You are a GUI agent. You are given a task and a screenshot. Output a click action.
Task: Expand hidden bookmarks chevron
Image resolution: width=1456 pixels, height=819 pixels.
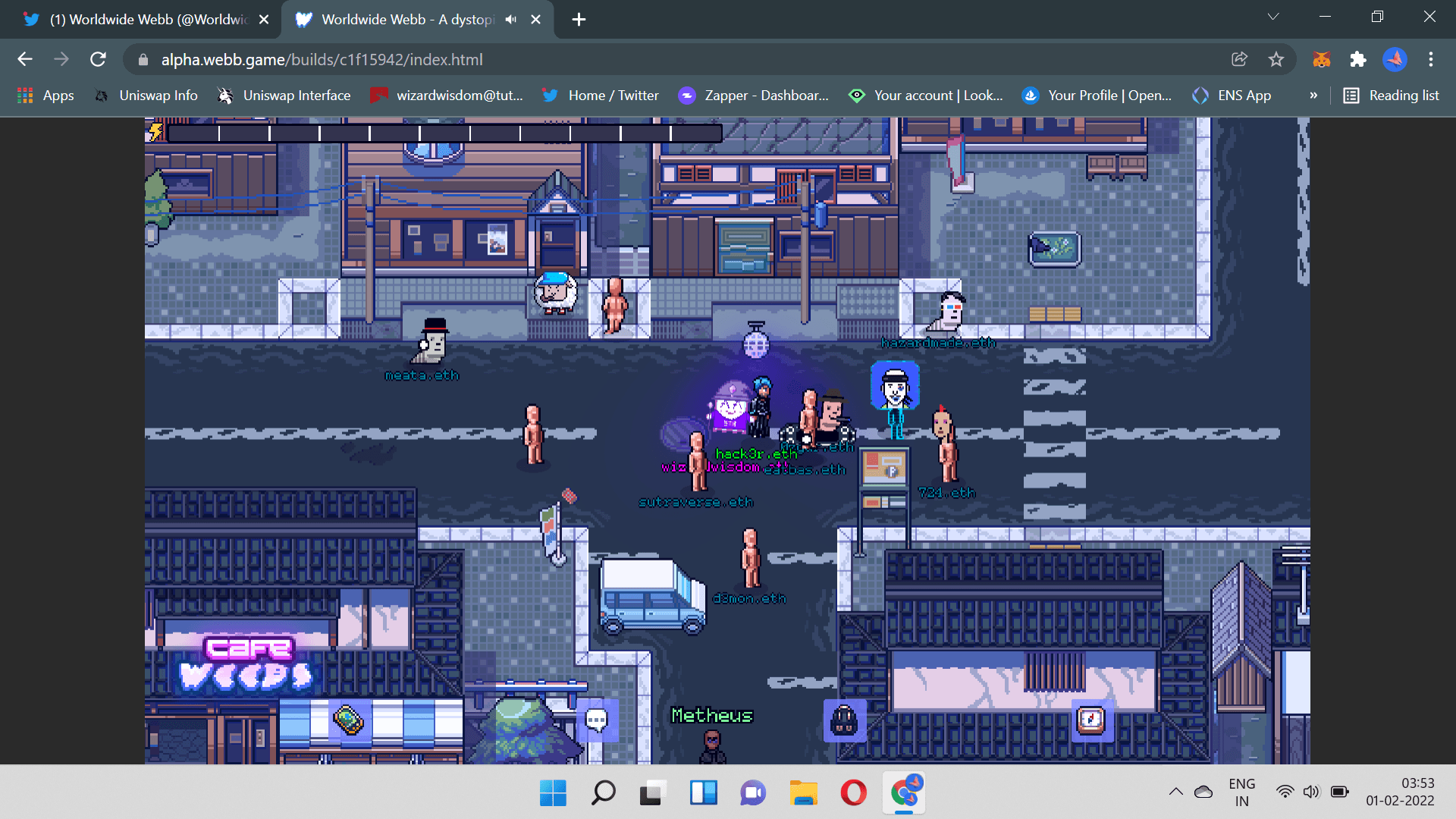(1313, 96)
